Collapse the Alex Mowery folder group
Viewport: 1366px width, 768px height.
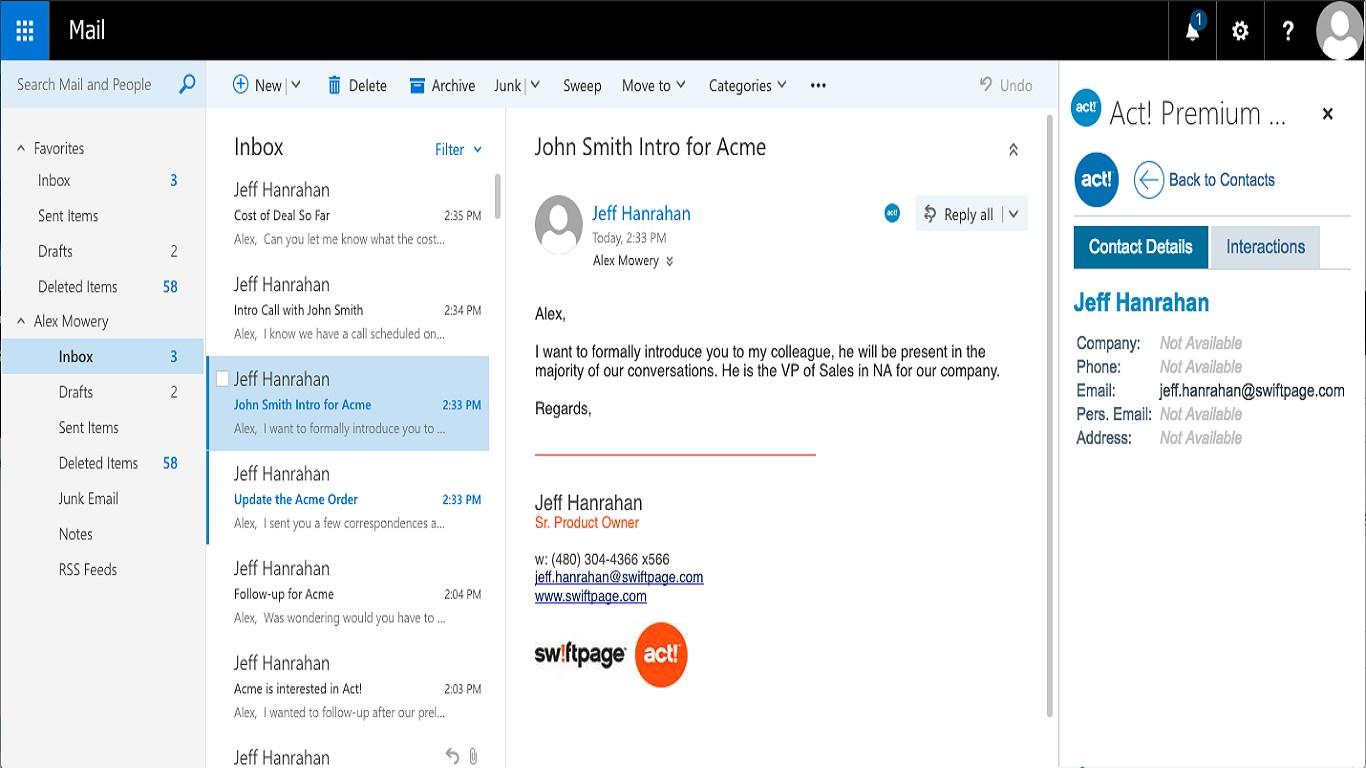pyautogui.click(x=21, y=321)
